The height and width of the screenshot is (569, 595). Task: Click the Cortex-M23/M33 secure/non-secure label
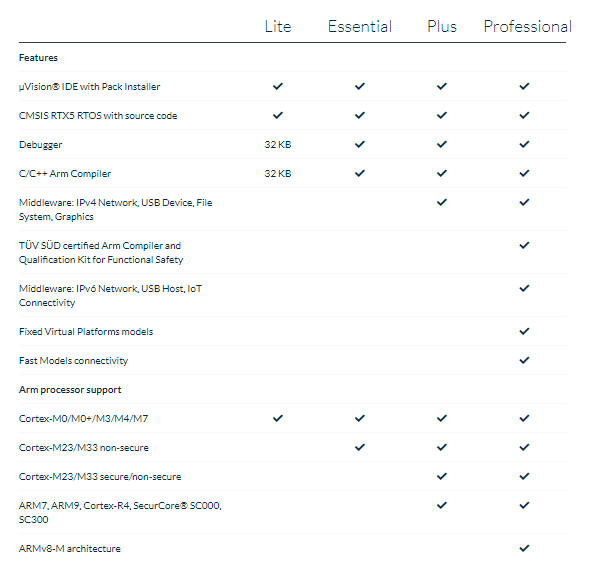100,476
